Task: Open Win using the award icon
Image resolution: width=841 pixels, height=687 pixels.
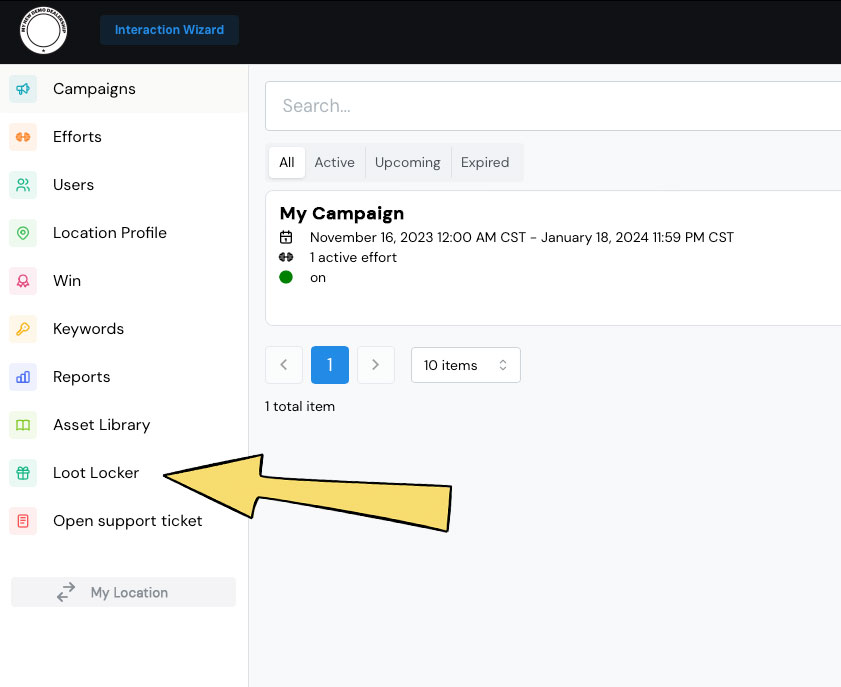Action: coord(23,281)
